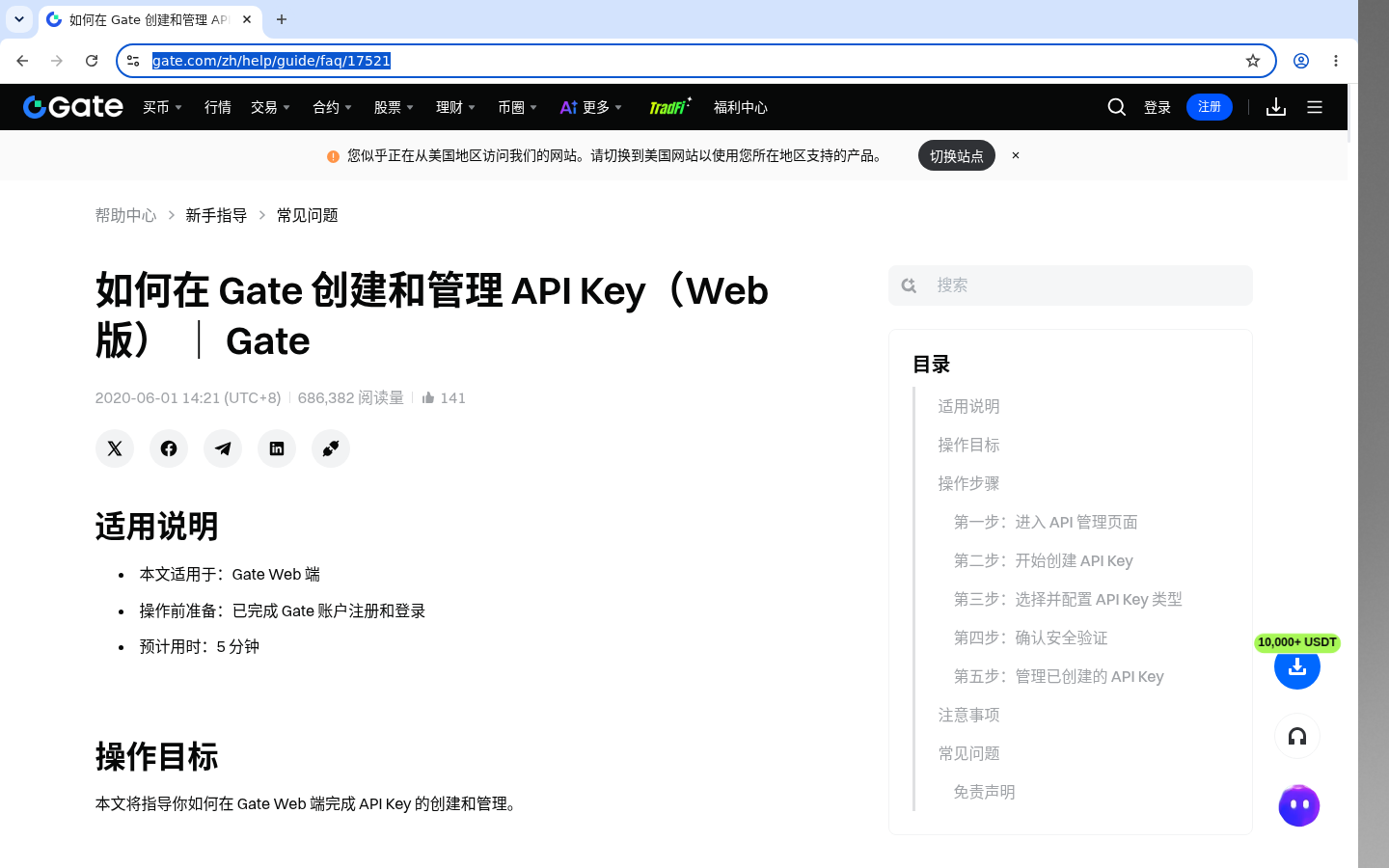The width and height of the screenshot is (1389, 868).
Task: Jump to 第一步：进入 API 管理页面
Action: coord(1046,522)
